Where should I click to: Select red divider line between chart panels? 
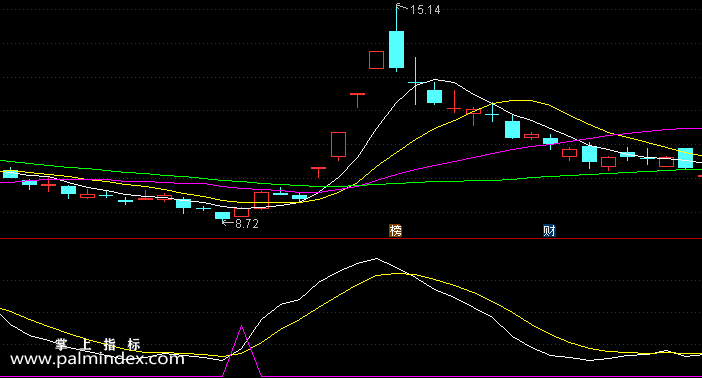(351, 239)
